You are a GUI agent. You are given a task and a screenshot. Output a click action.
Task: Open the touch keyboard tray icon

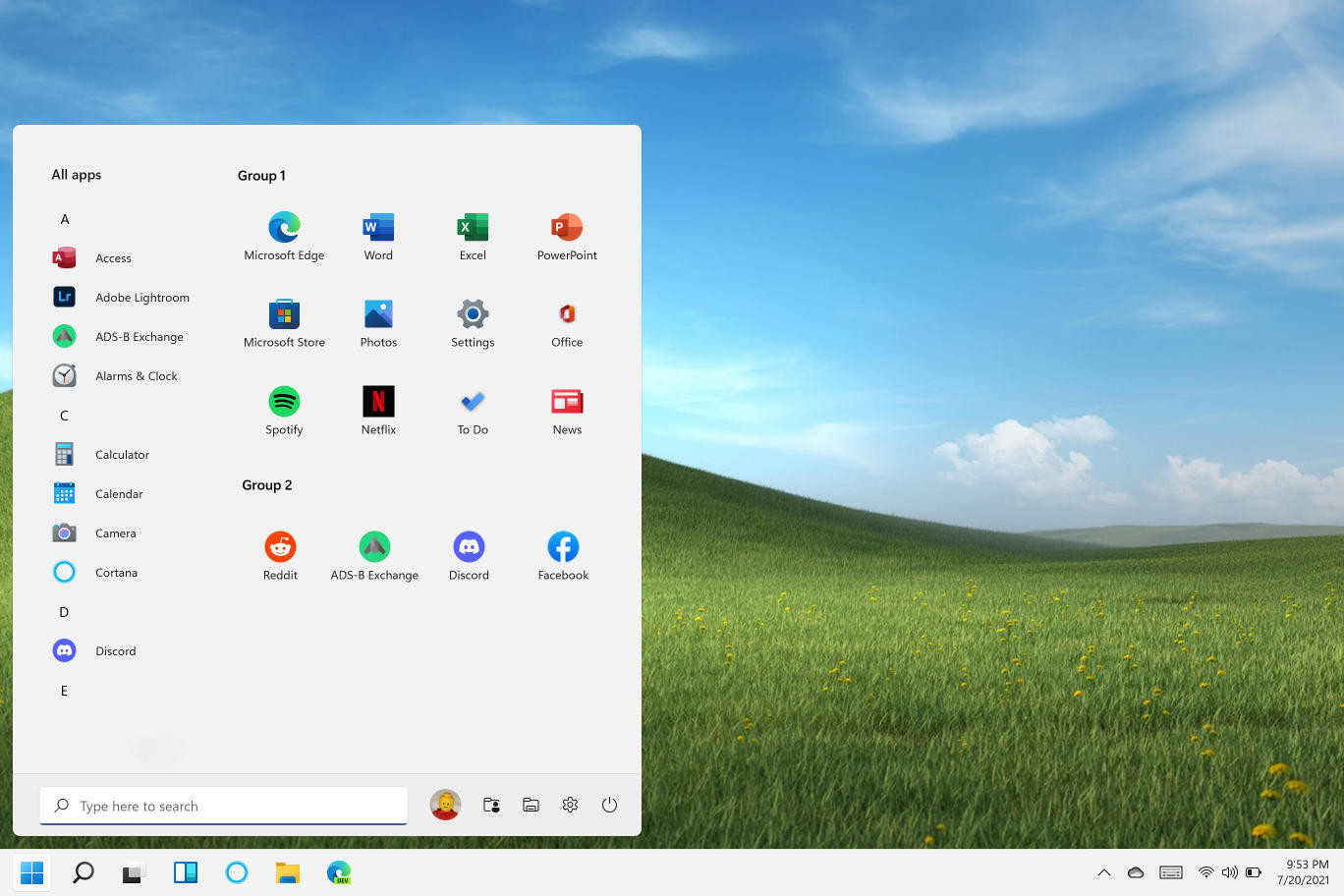coord(1170,872)
